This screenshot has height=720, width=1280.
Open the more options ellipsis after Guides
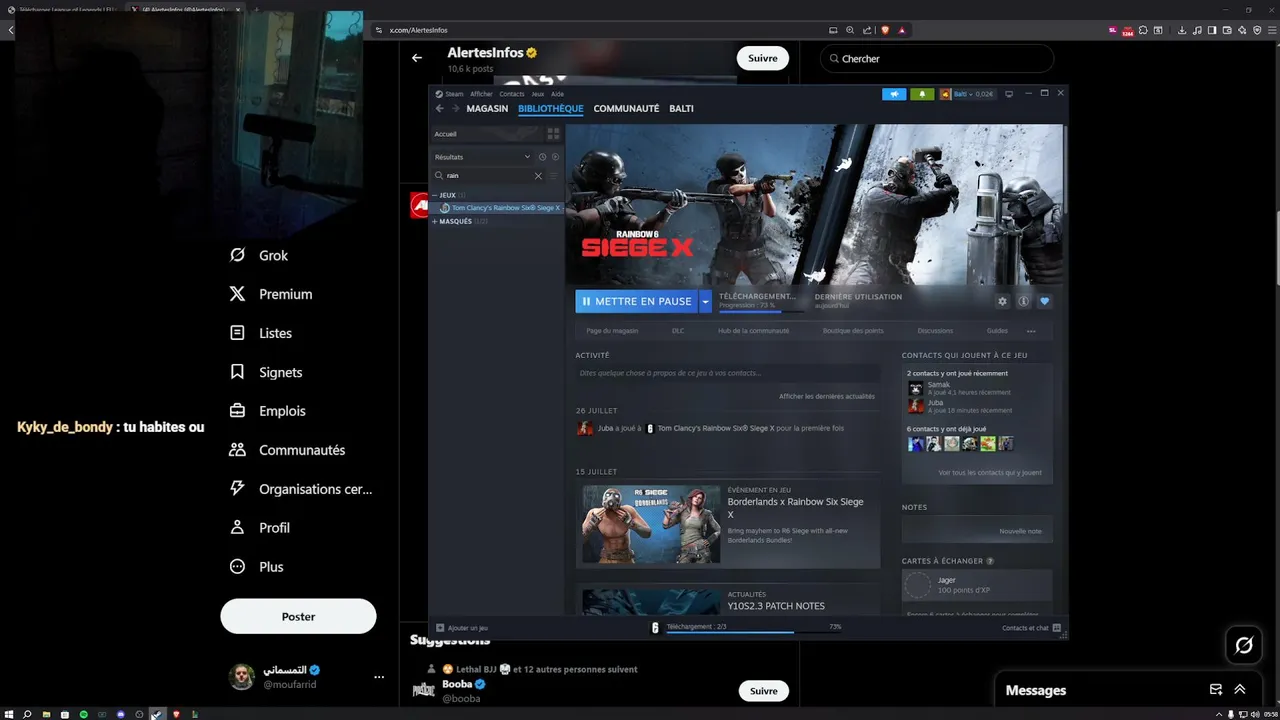(1031, 331)
